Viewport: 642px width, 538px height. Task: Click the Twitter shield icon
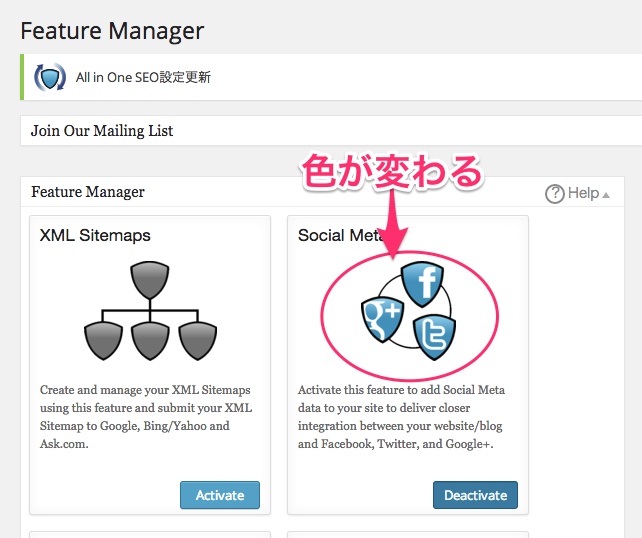(434, 338)
